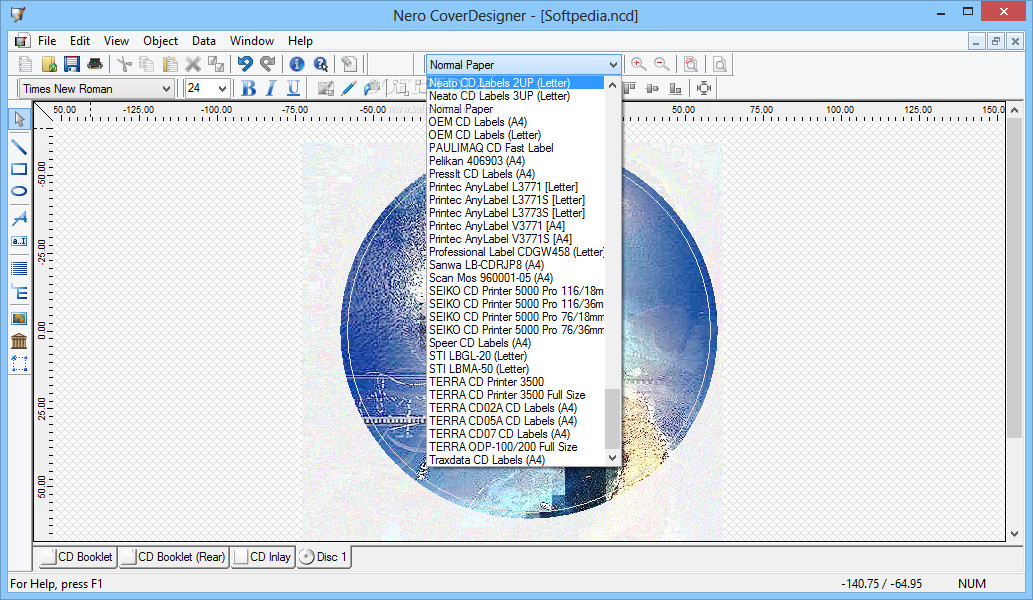Select Traxdata CD Labels (A4) in list

515,460
